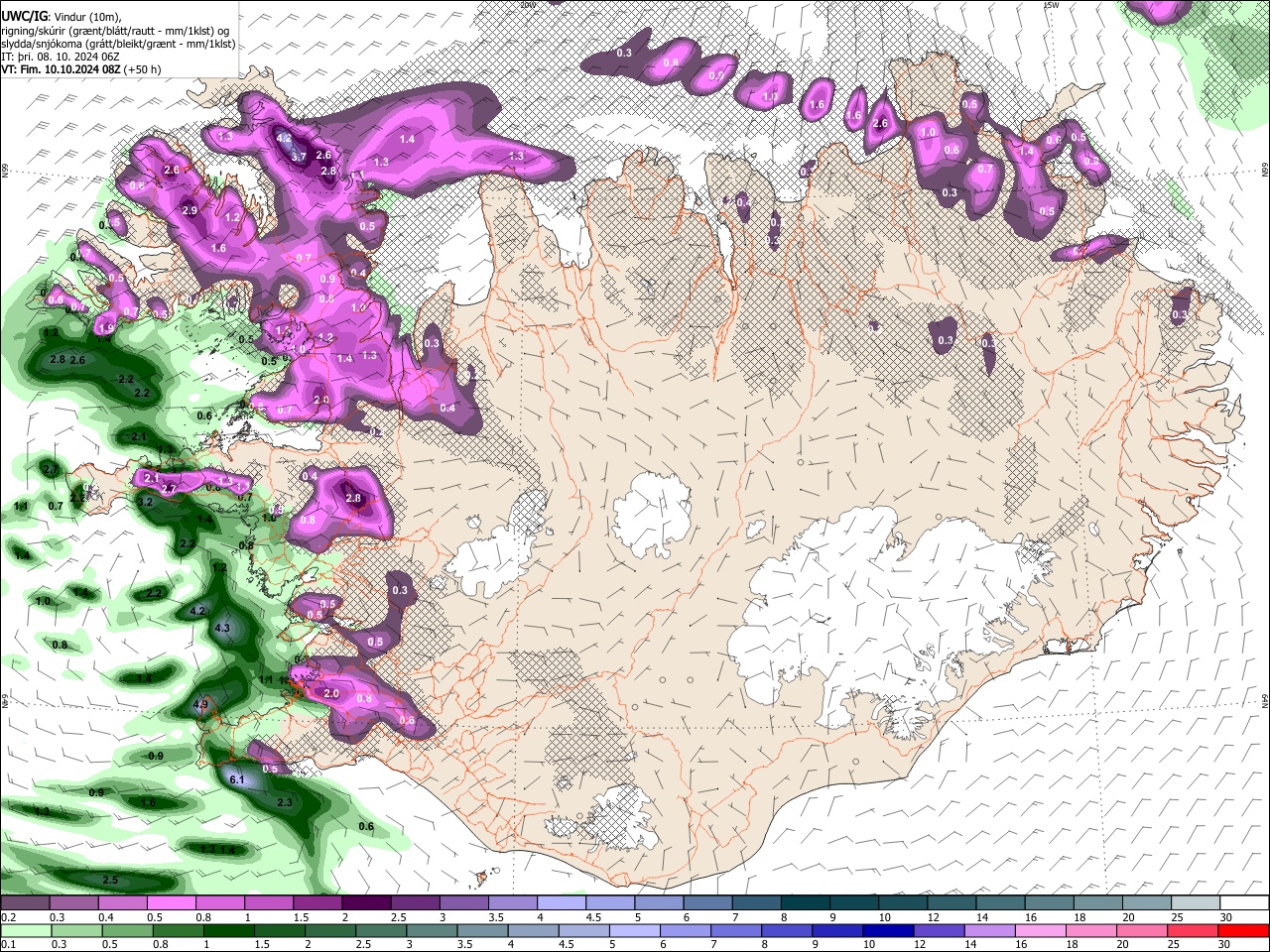1270x952 pixels.
Task: Click the 2.7 value on the map
Action: coord(169,489)
